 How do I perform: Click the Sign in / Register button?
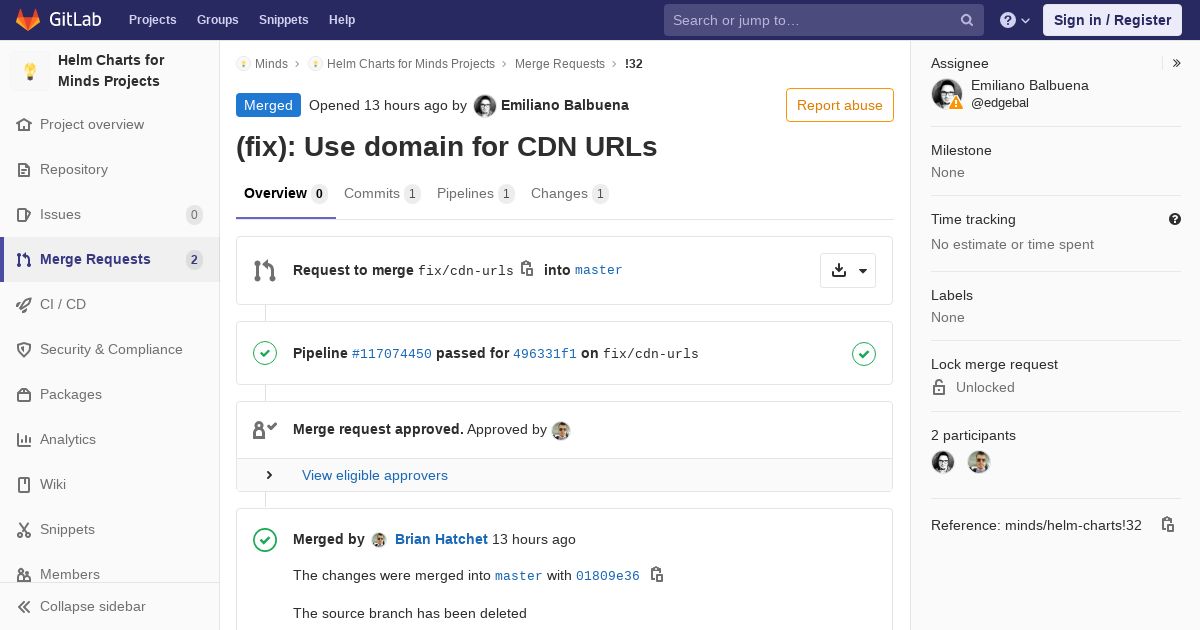1112,20
